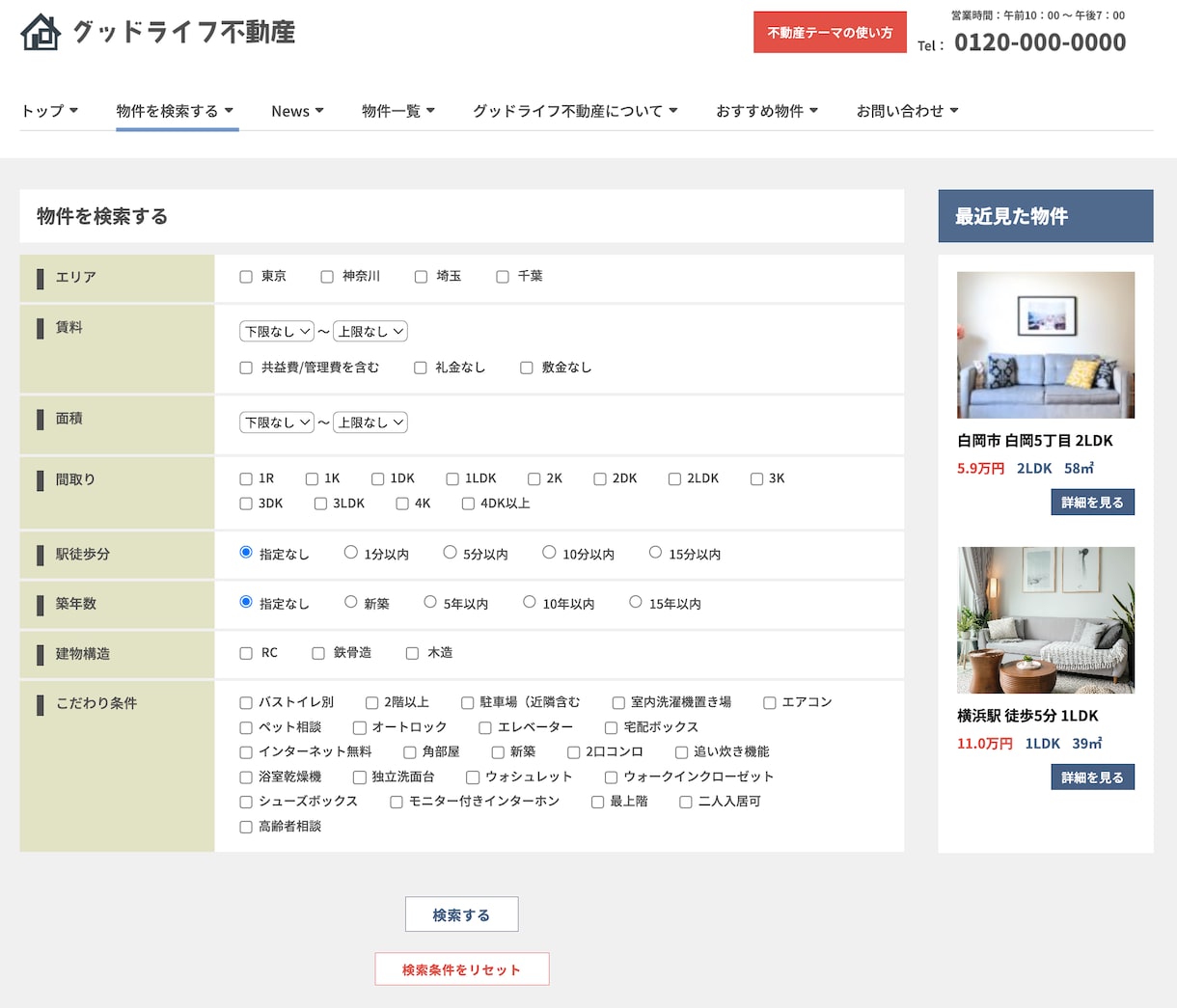
Task: Open the お問い合わせ menu
Action: click(908, 111)
